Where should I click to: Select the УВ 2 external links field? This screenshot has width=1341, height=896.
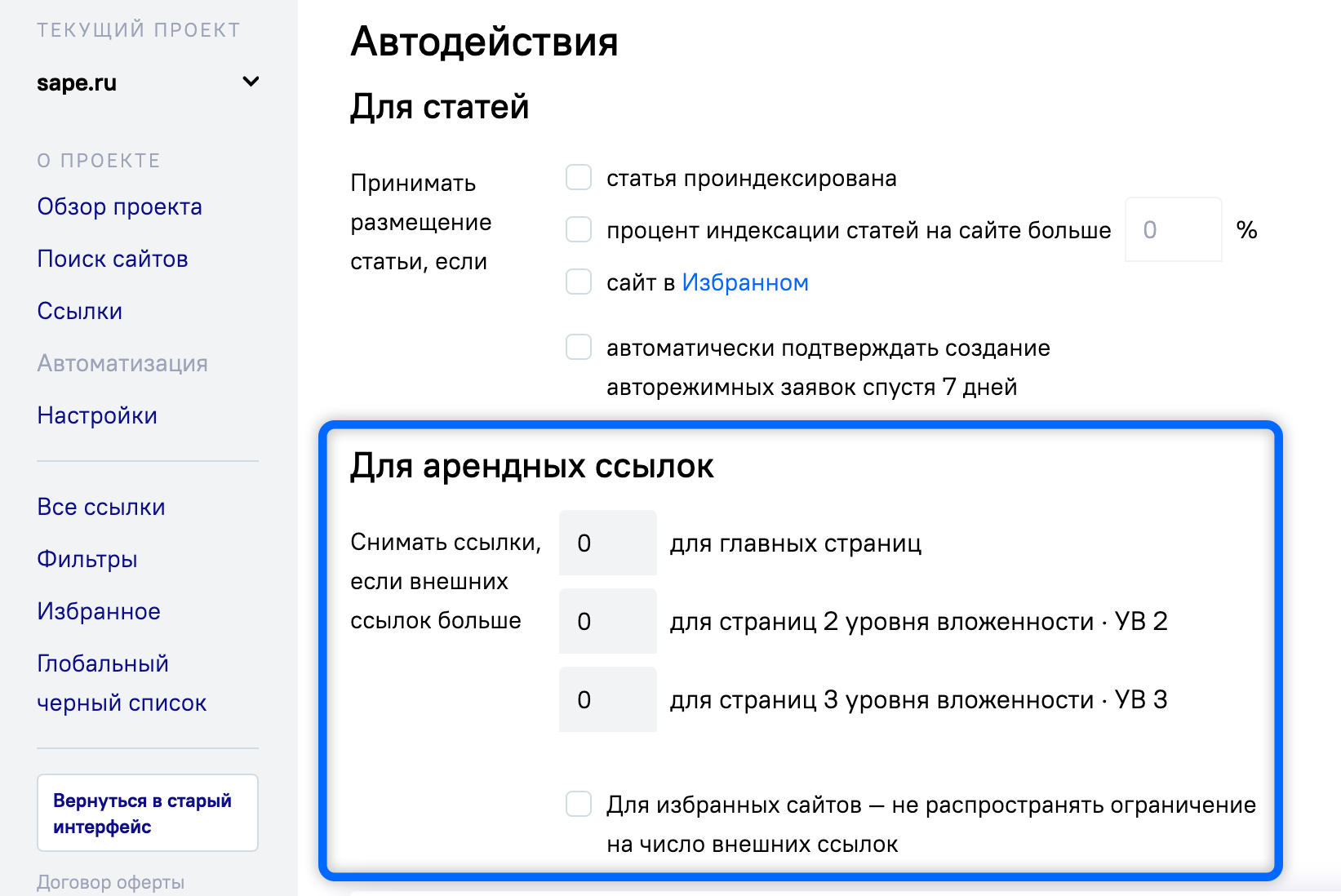click(x=608, y=621)
